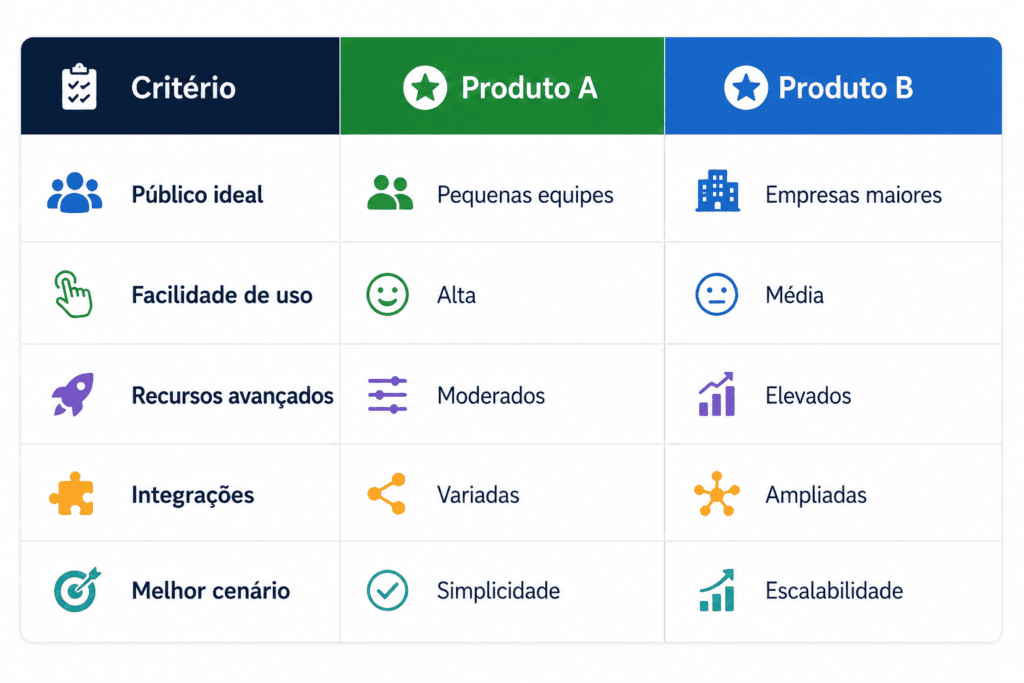Click the purple bar chart icon beside Elevados
Screen dimensions: 1024x683
pos(716,394)
